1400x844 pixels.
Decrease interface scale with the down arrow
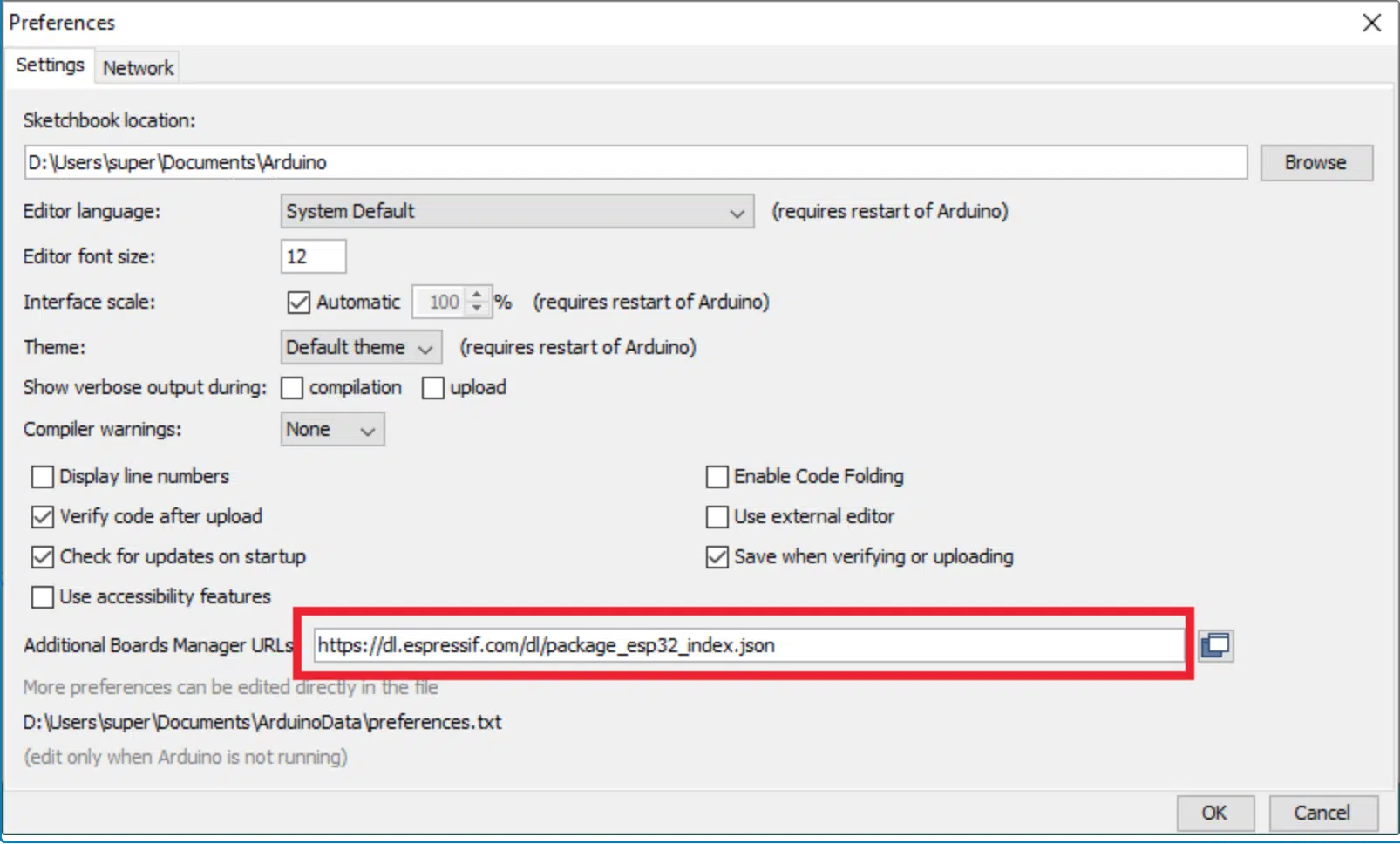(477, 309)
